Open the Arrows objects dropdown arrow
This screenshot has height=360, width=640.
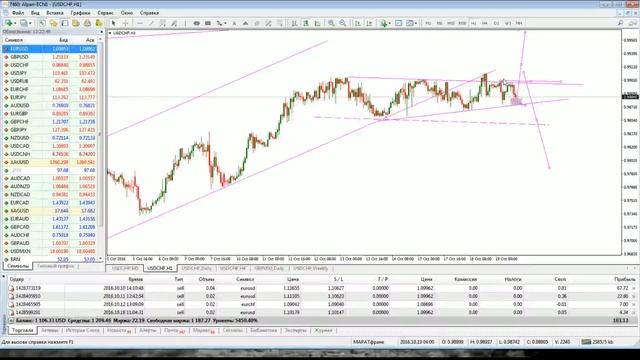[225, 23]
